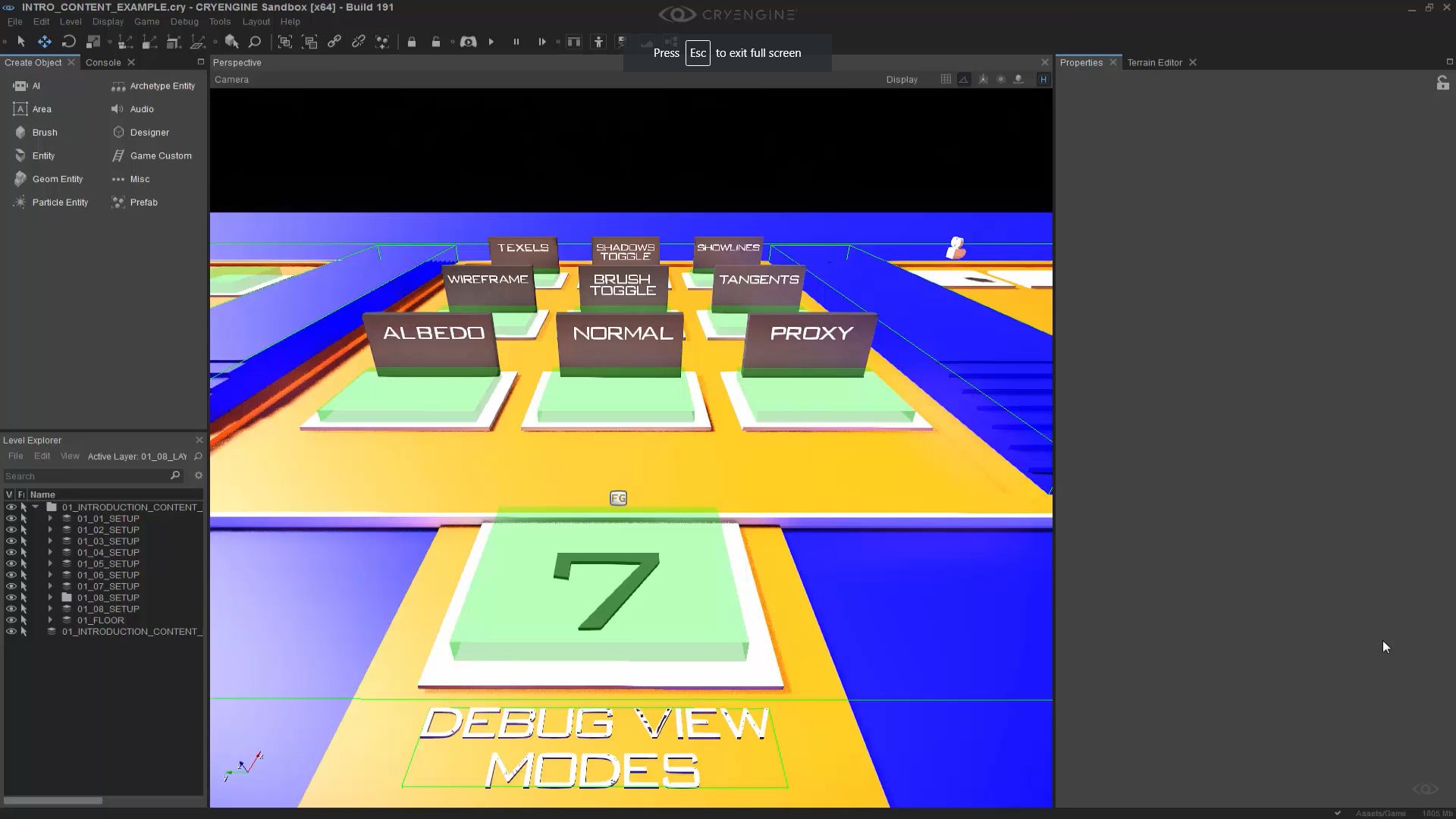1456x819 pixels.
Task: Toggle visibility of 01_02_SETUP layer
Action: coord(11,529)
